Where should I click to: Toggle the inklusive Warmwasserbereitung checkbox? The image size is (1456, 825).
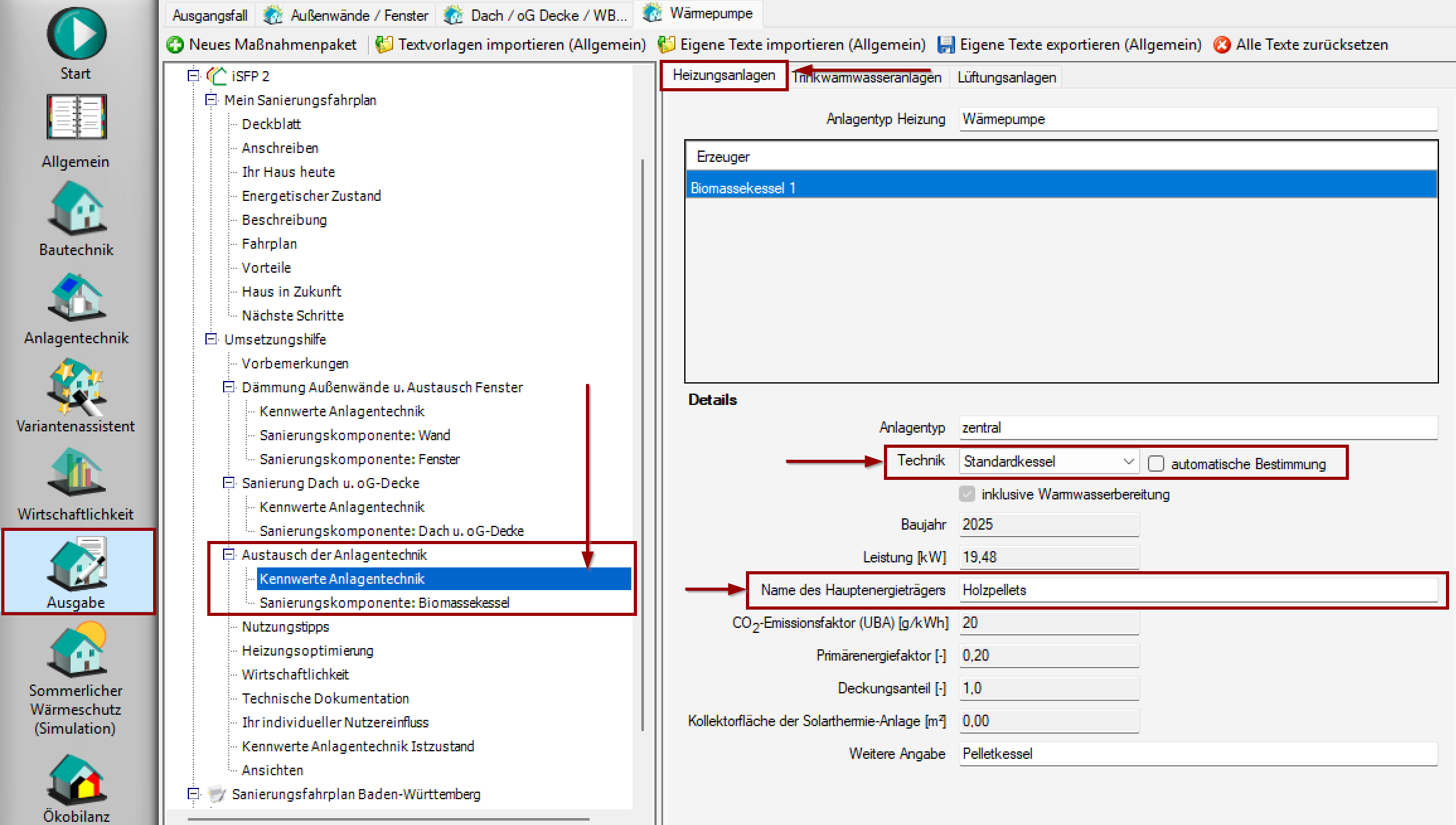click(x=967, y=494)
